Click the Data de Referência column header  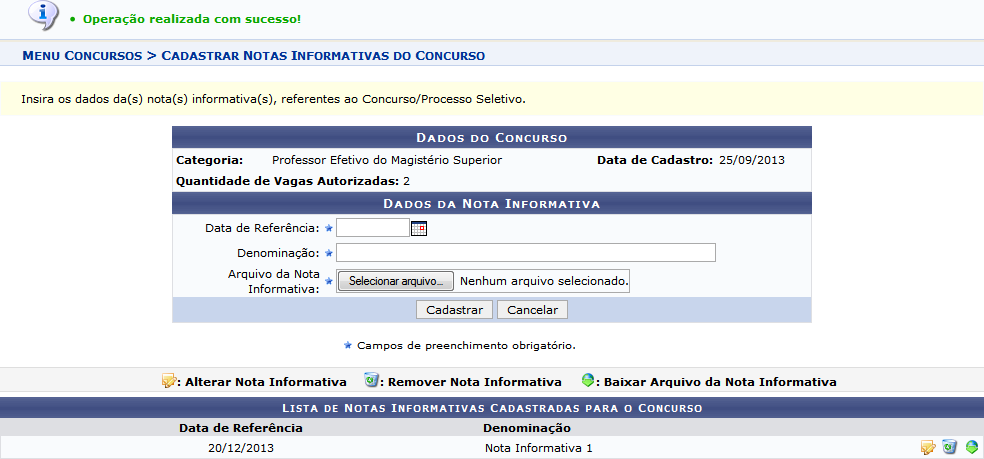pyautogui.click(x=240, y=427)
